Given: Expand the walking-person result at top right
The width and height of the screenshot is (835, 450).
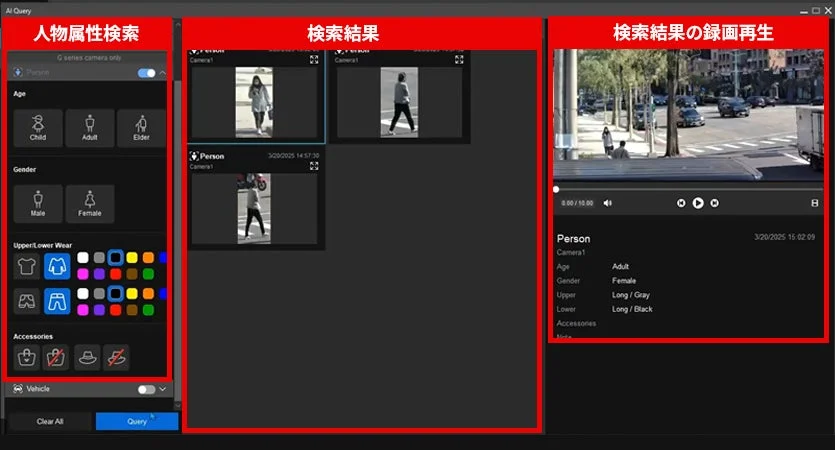Looking at the screenshot, I should coord(459,60).
